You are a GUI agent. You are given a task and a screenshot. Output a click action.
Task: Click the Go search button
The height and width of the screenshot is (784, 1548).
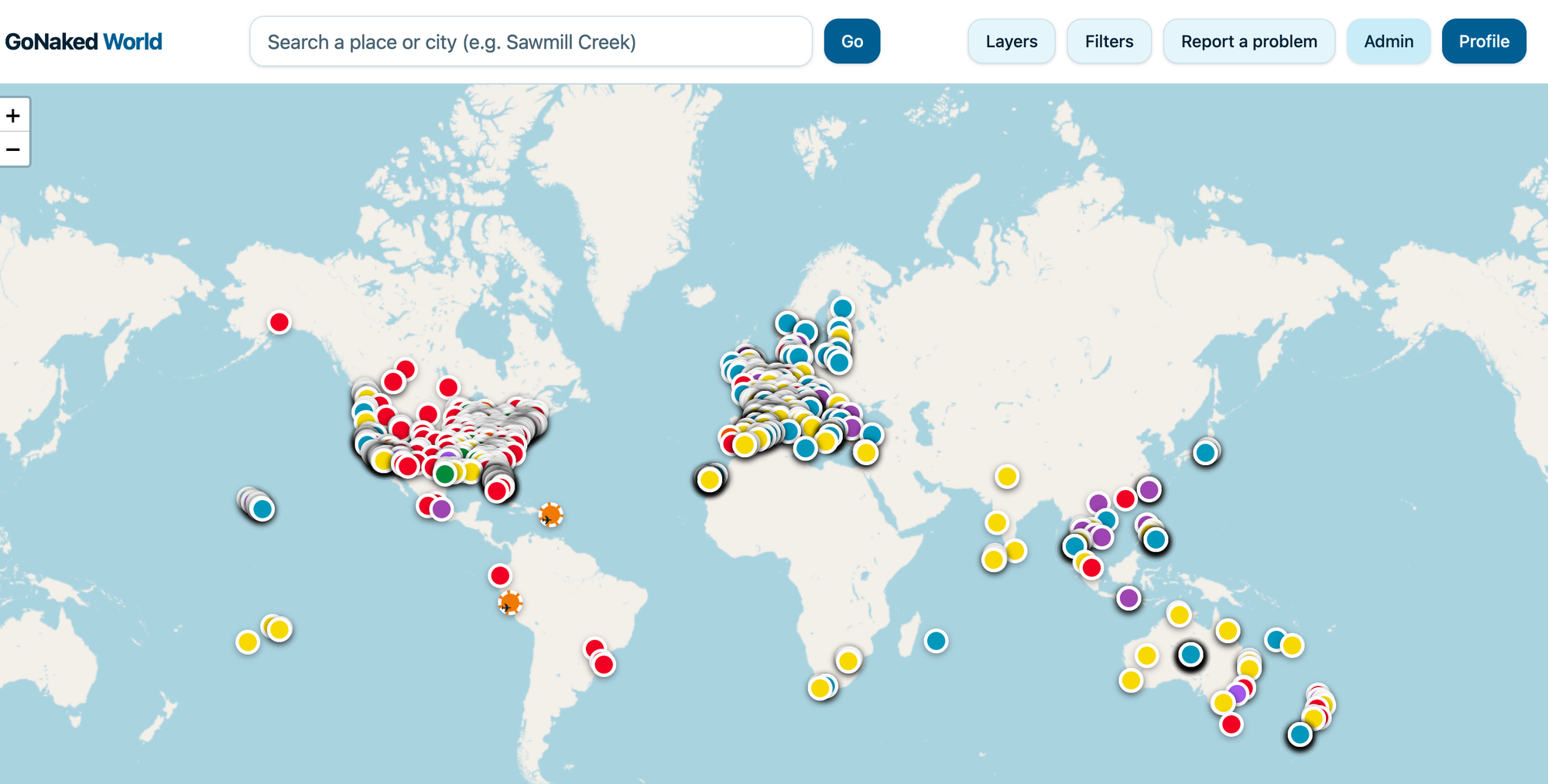(852, 42)
